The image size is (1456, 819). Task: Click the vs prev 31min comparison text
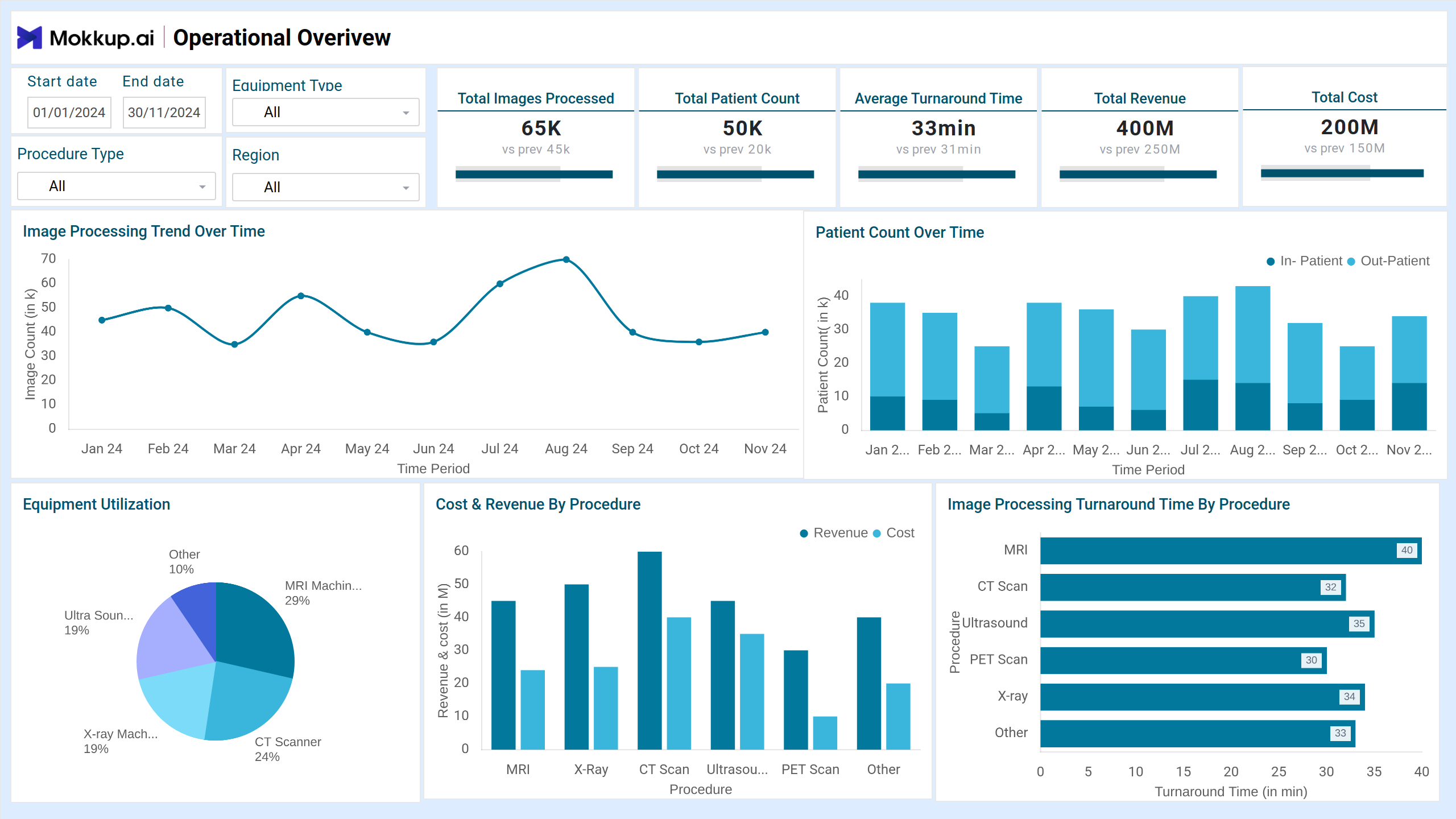[x=938, y=150]
